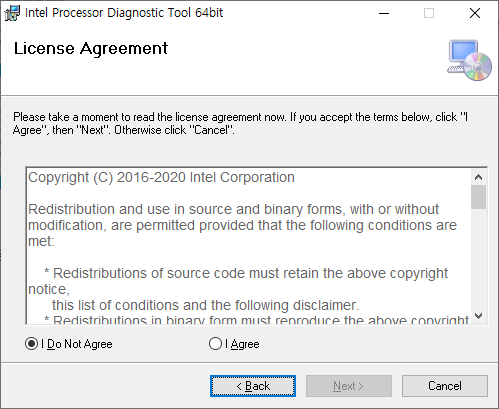
Task: Click the disabled maximize button
Action: (429, 13)
